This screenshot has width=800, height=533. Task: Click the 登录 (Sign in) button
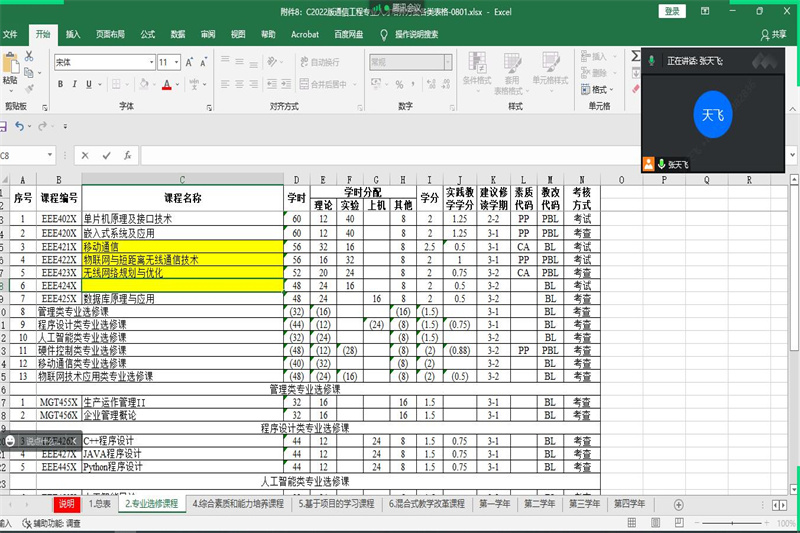[672, 11]
